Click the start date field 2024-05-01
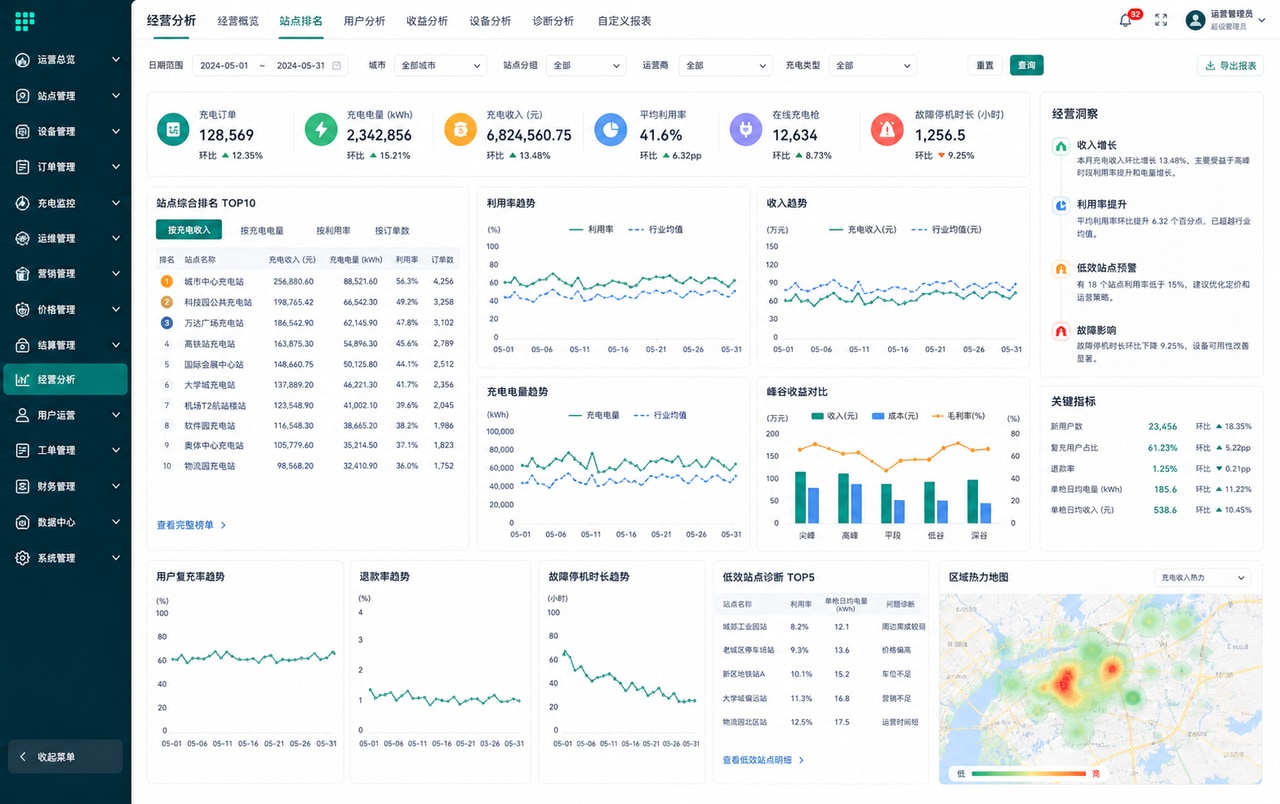 (x=224, y=65)
